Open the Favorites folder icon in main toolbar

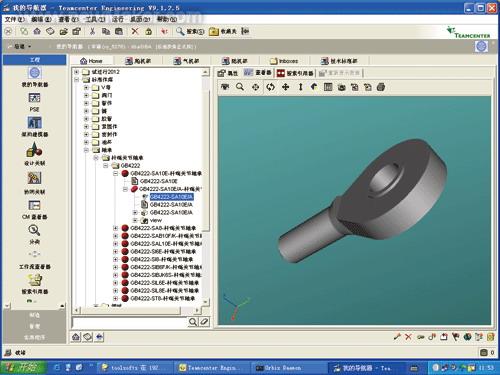(x=214, y=32)
